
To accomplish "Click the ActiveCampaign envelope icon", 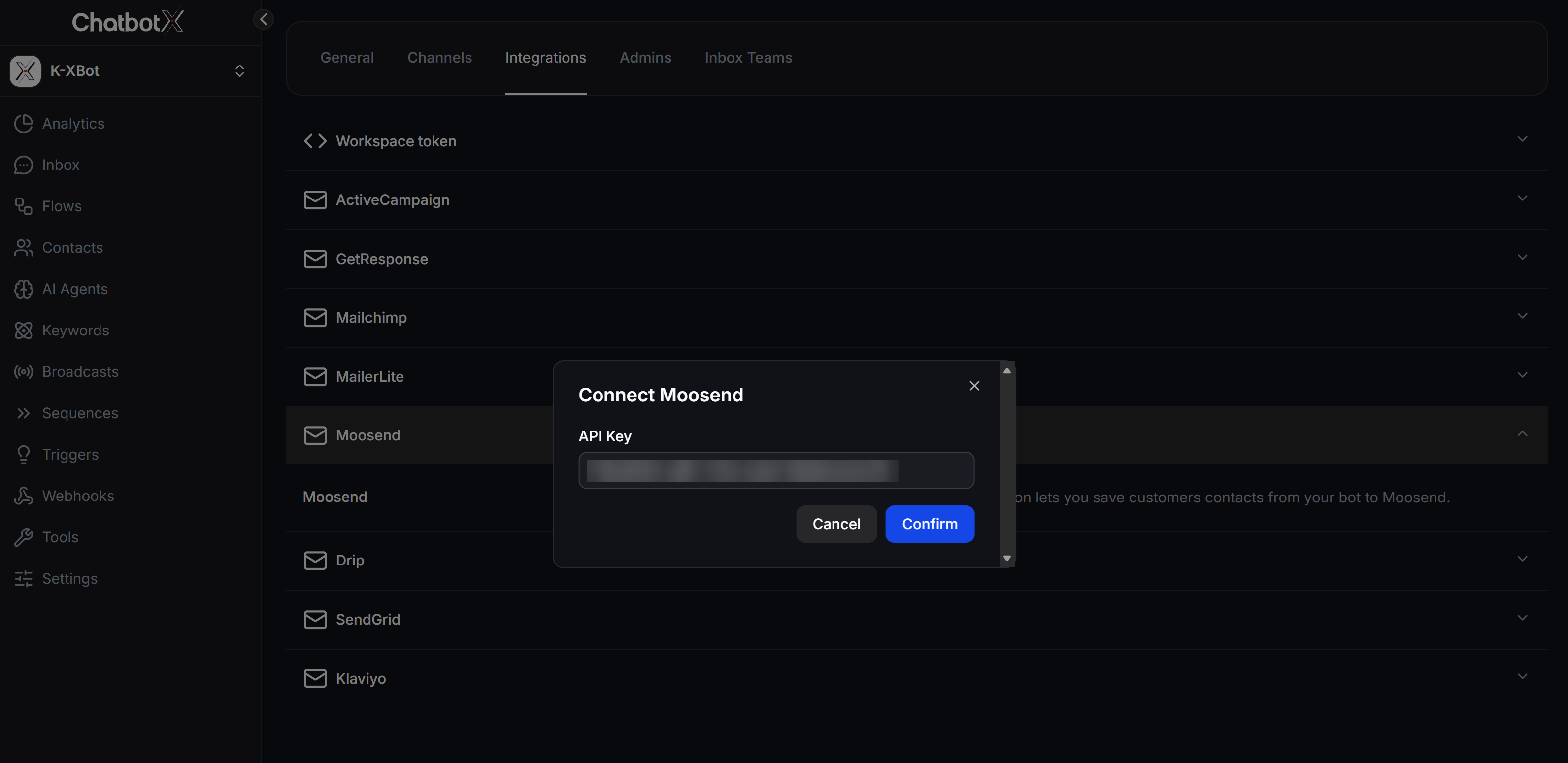I will point(315,199).
